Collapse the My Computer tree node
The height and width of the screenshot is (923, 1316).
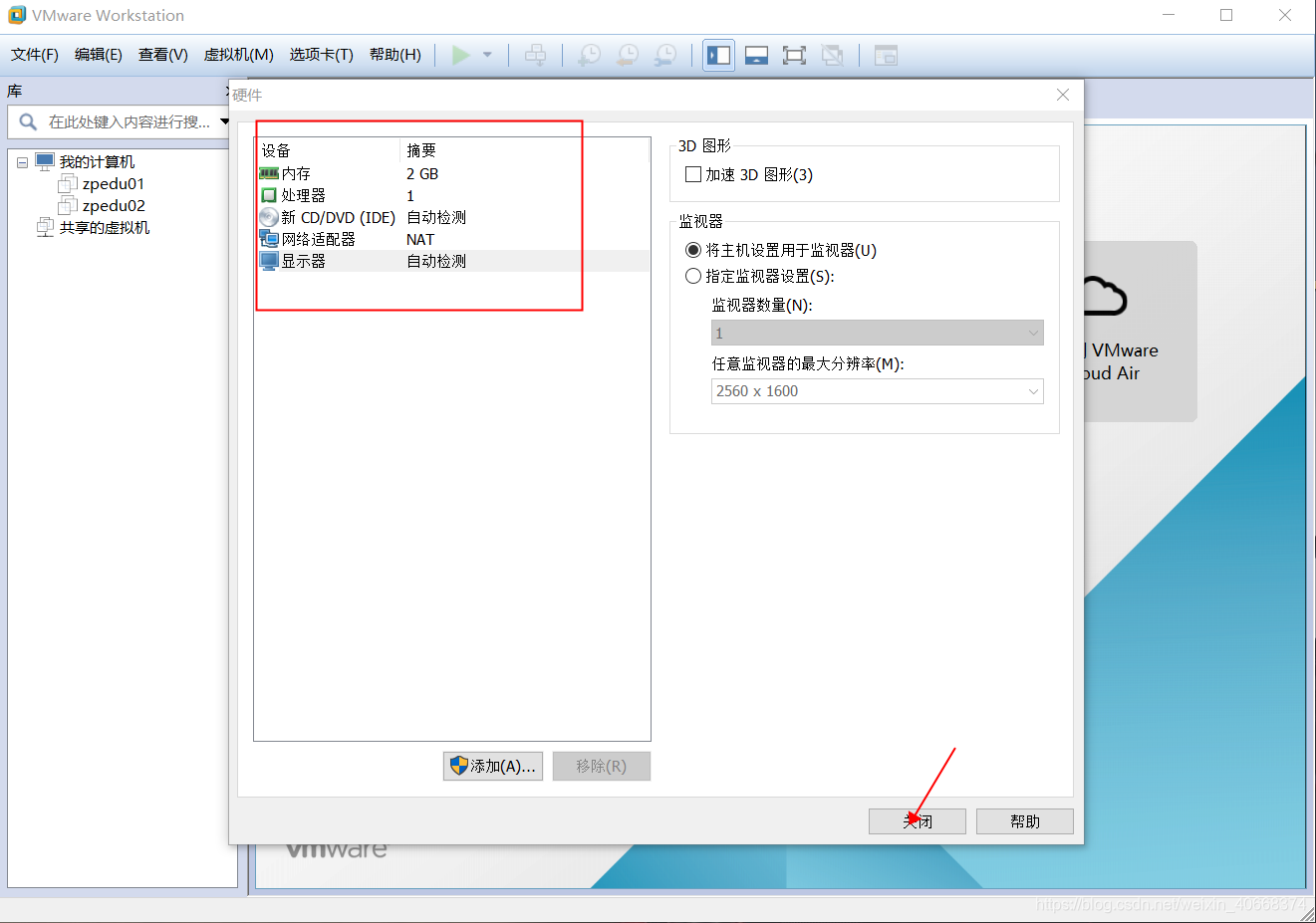[22, 162]
